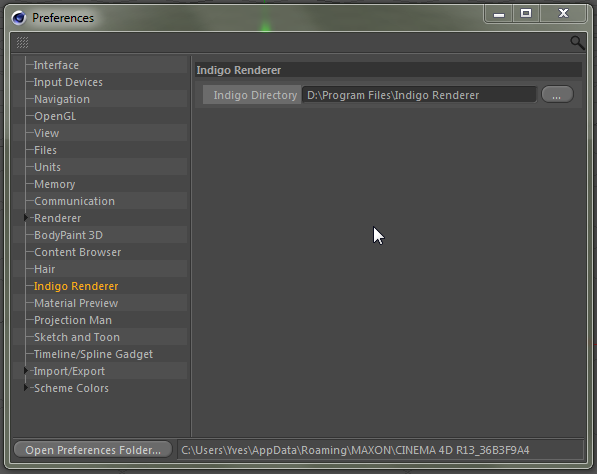
Task: Click the Cinema 4D logo icon
Action: (19, 18)
